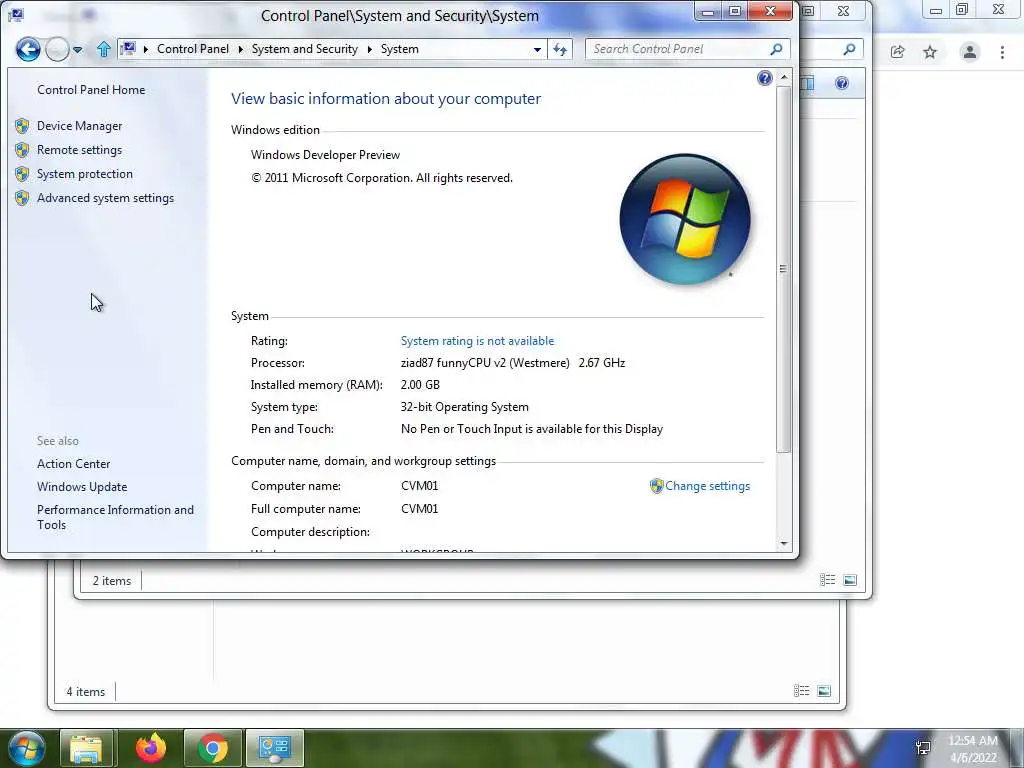Open Windows Update
Viewport: 1024px width, 768px height.
click(x=82, y=487)
